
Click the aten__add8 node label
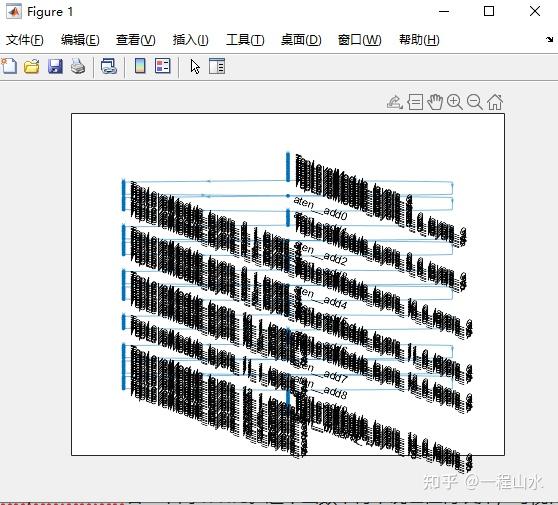pyautogui.click(x=320, y=388)
